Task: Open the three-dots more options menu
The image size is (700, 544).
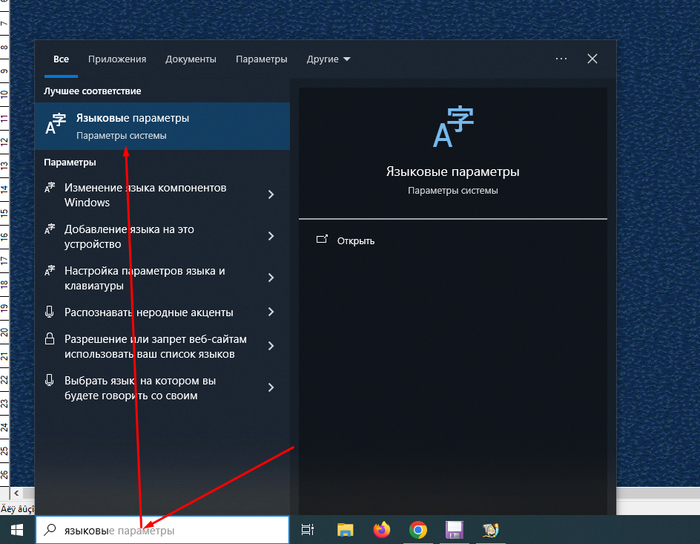Action: (x=561, y=59)
